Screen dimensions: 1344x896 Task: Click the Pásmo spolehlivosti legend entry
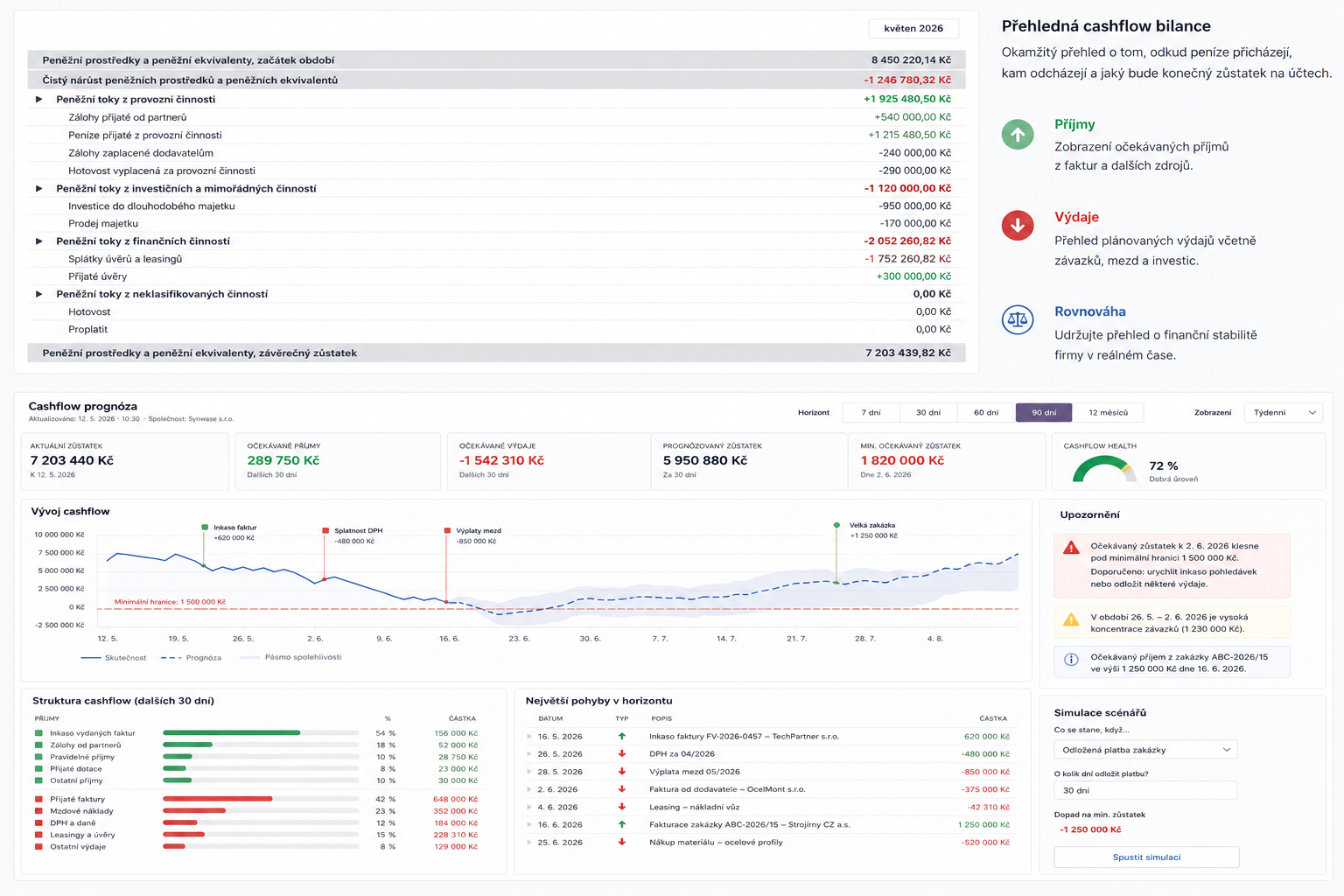pyautogui.click(x=291, y=657)
